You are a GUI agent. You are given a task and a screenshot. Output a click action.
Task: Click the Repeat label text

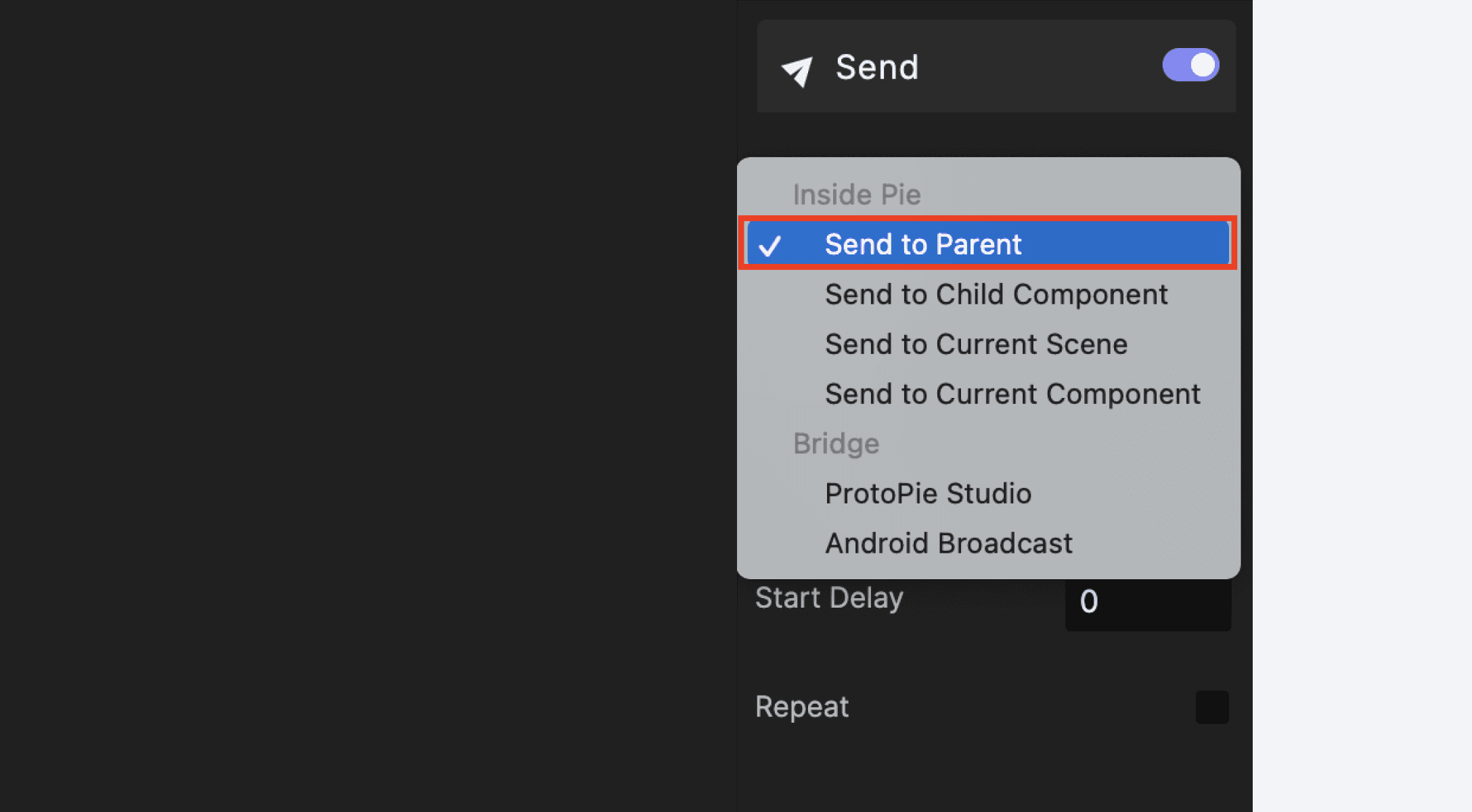click(801, 706)
